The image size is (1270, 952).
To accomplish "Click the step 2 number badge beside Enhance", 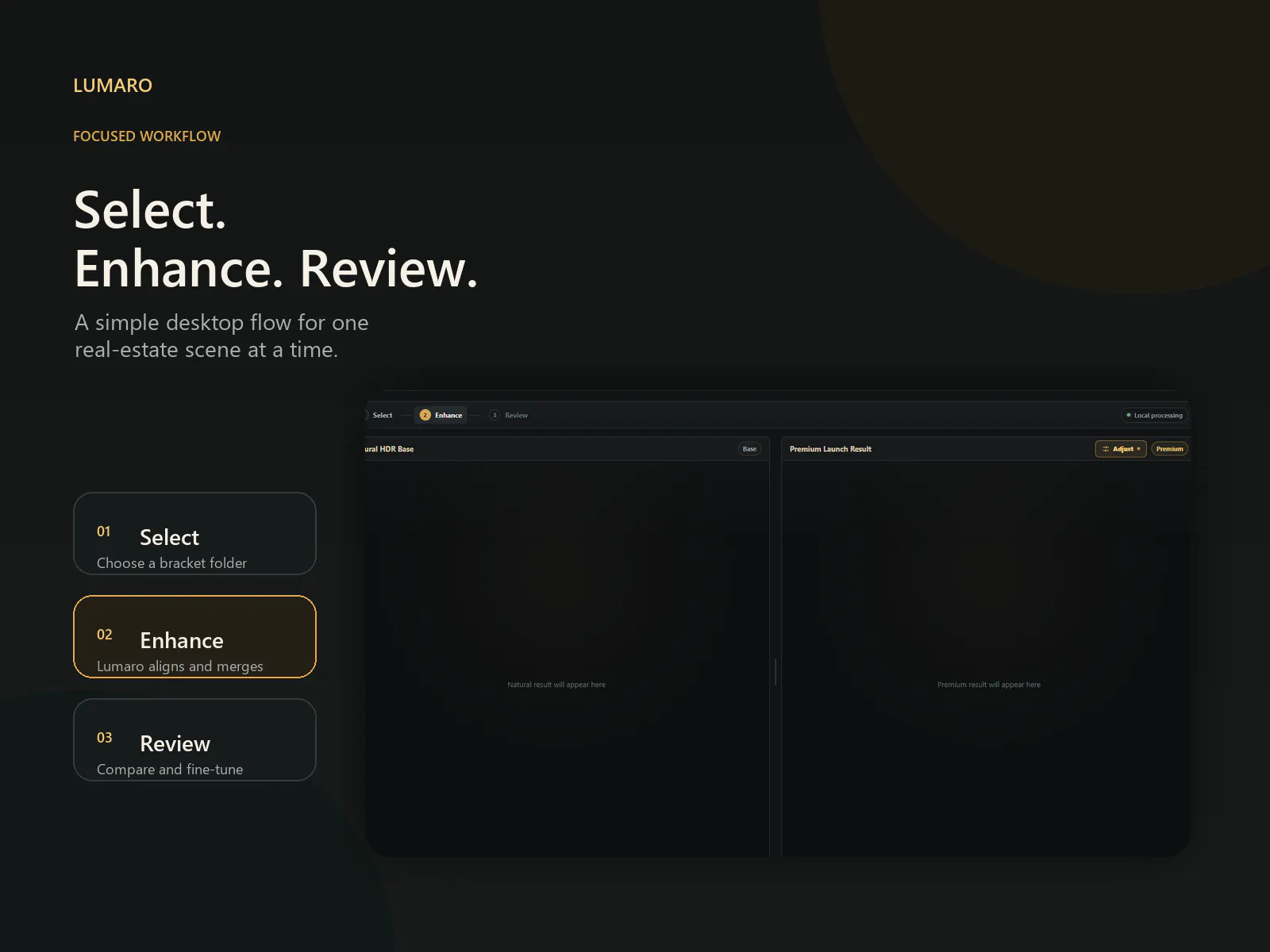I will (x=425, y=415).
